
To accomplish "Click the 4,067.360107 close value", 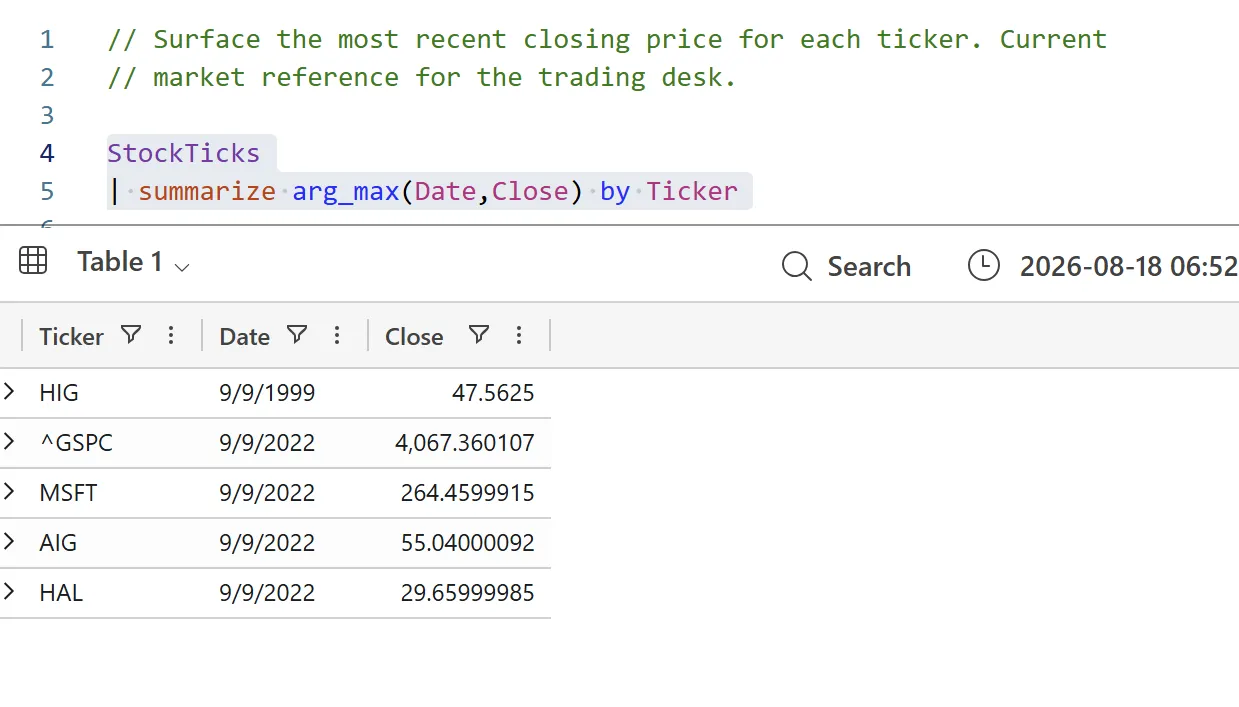I will [x=465, y=443].
